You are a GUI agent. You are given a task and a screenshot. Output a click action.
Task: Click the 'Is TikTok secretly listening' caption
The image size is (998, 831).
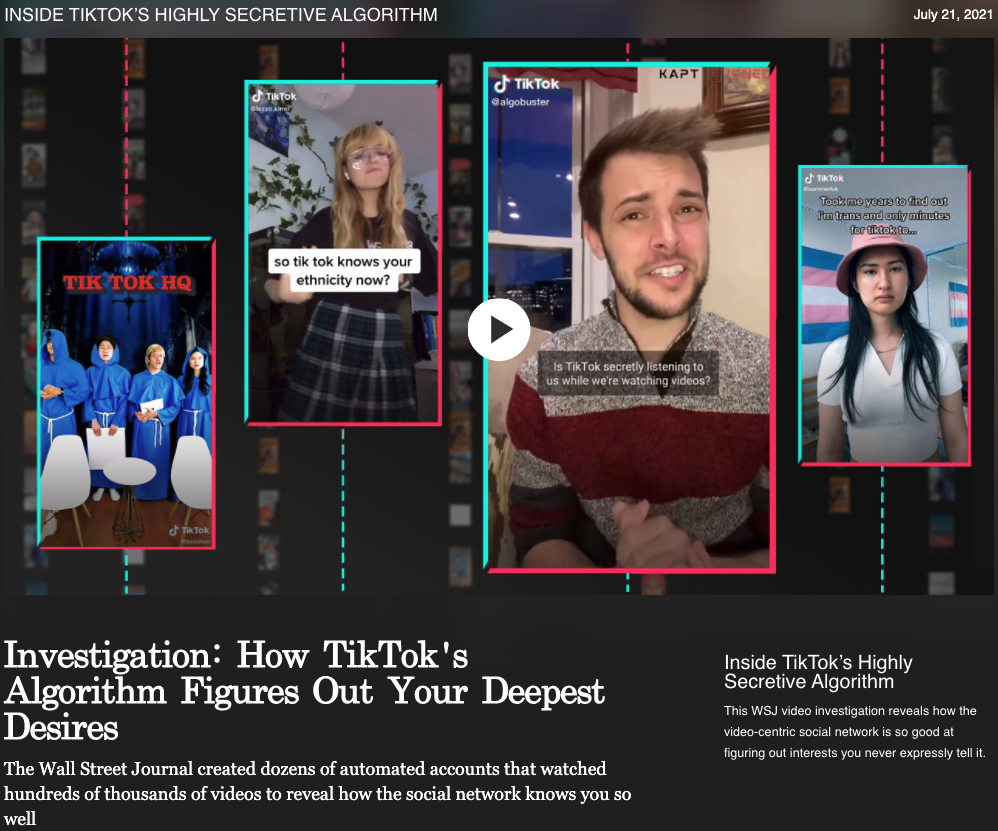pyautogui.click(x=628, y=374)
